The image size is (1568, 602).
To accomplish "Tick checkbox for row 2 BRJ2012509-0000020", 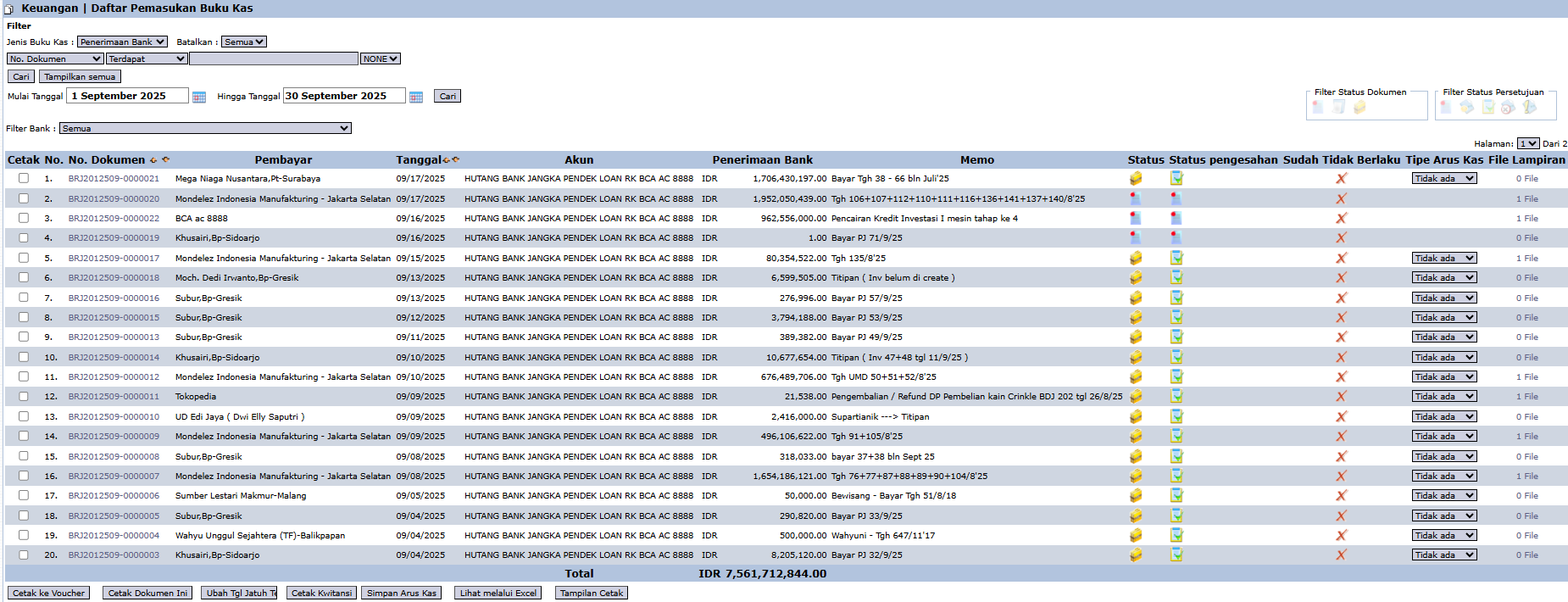I will 24,198.
